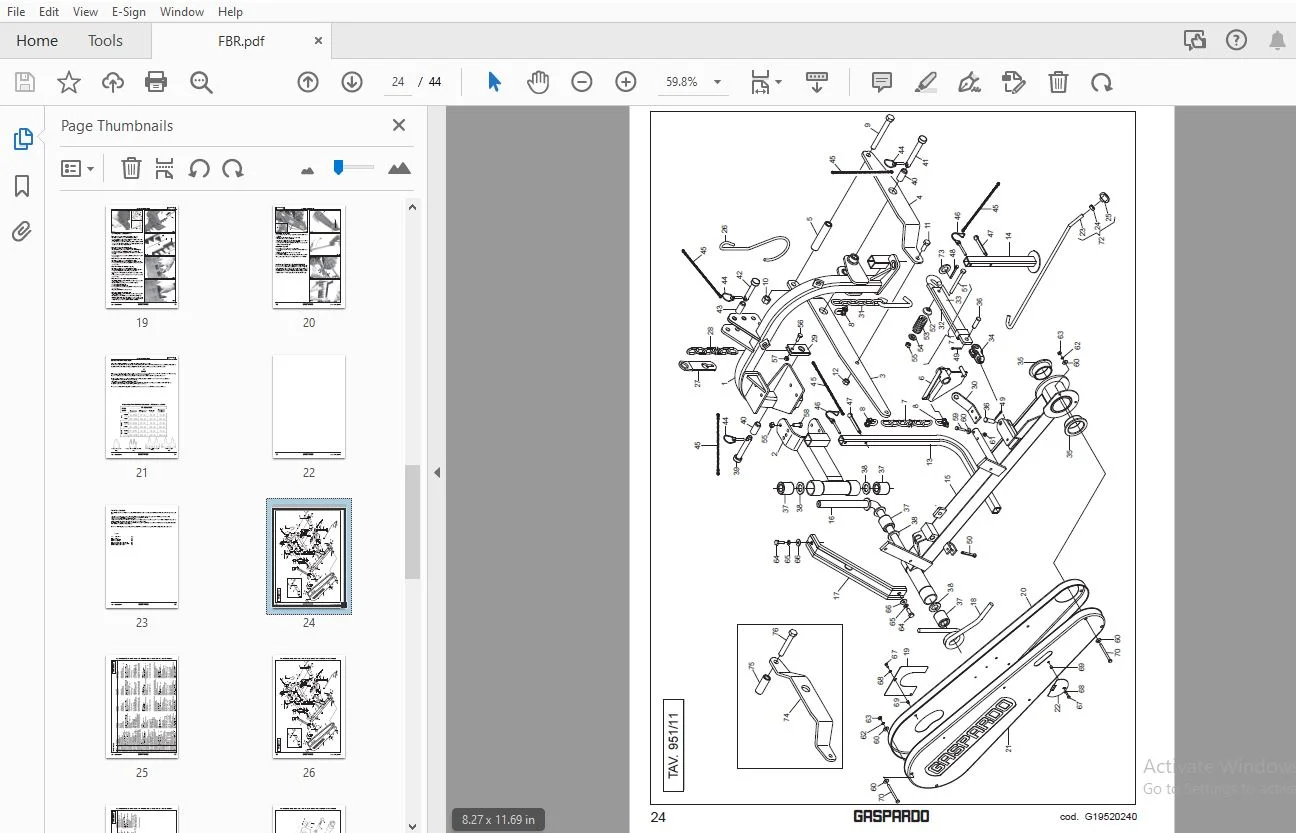
Task: Open the Bookmarks sidebar panel
Action: click(22, 186)
